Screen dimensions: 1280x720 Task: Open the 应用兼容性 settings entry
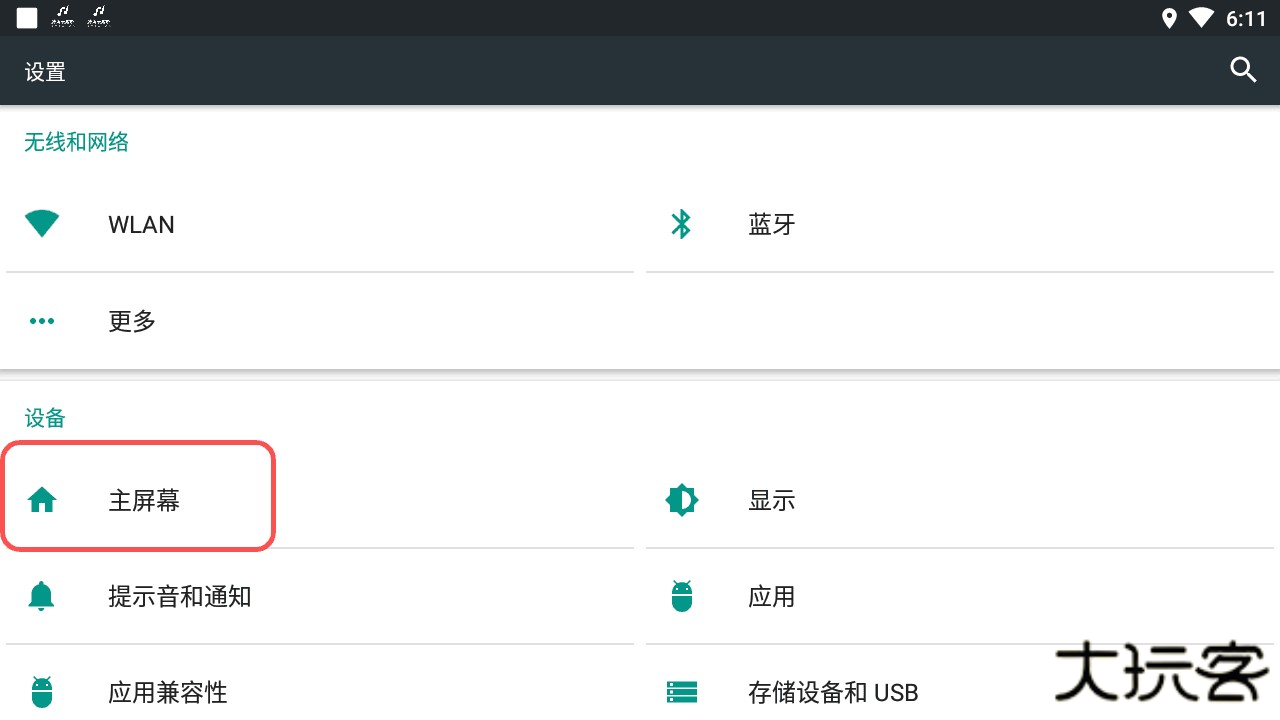pyautogui.click(x=167, y=692)
